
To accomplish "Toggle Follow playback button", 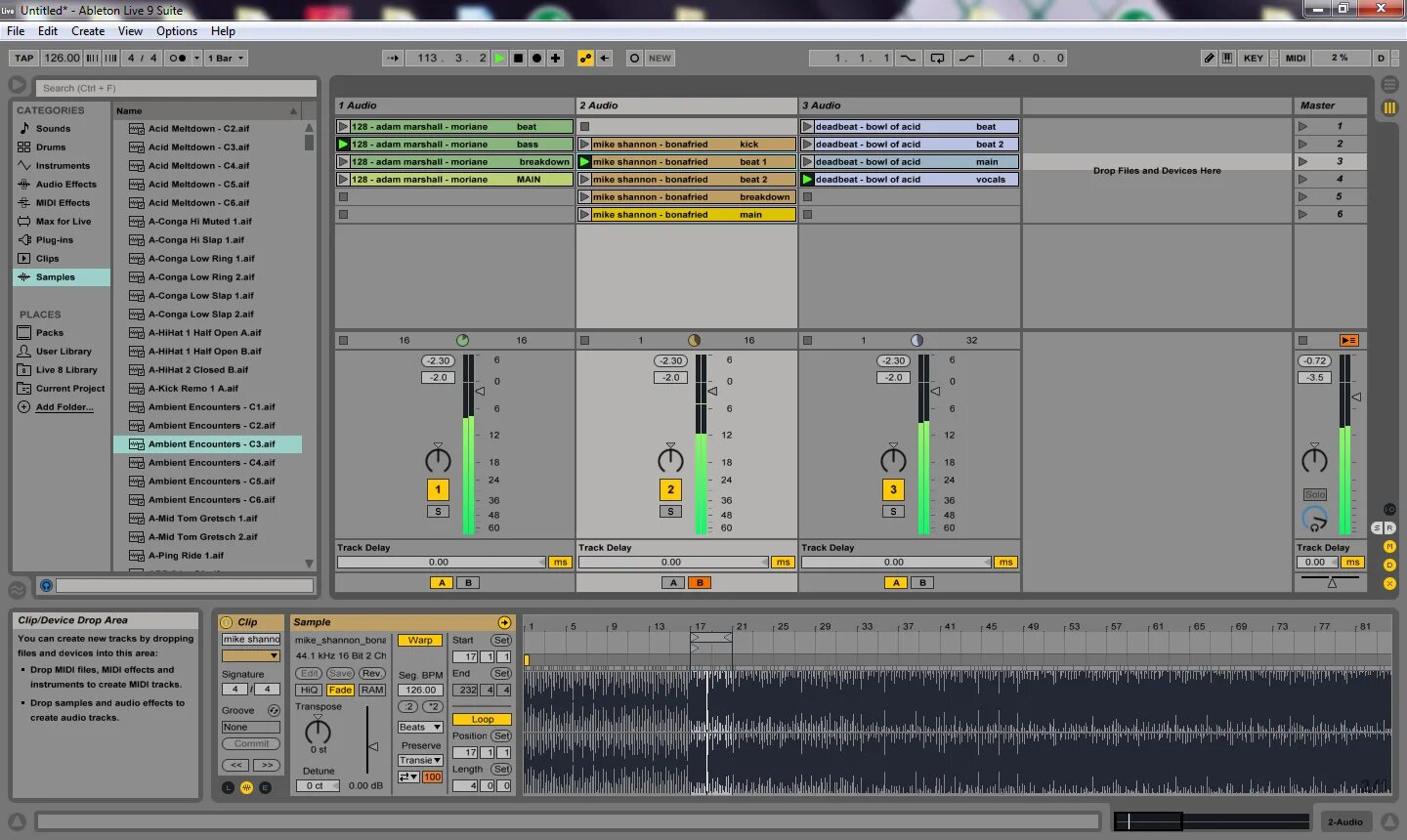I will point(393,58).
